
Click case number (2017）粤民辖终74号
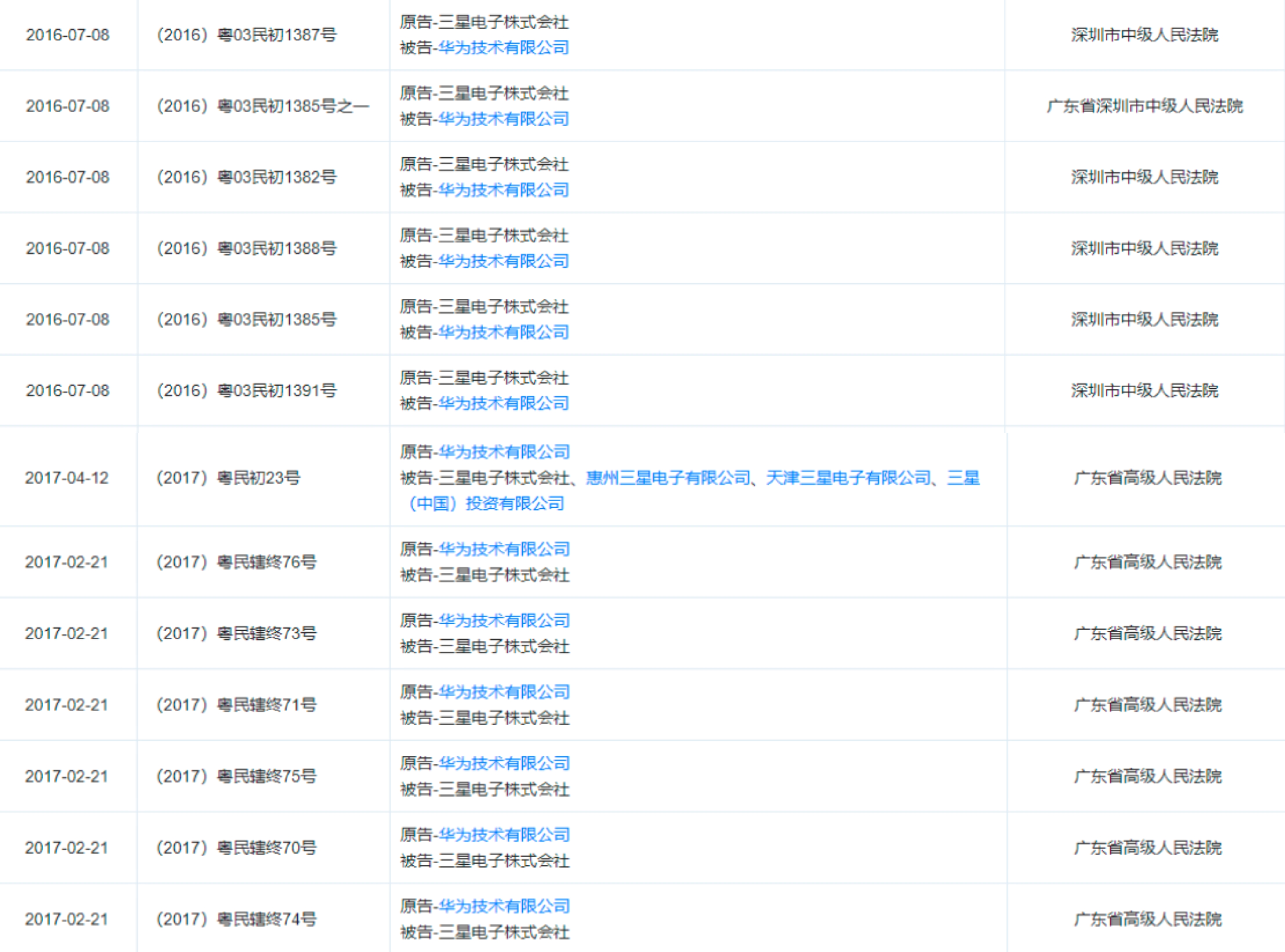pos(236,920)
